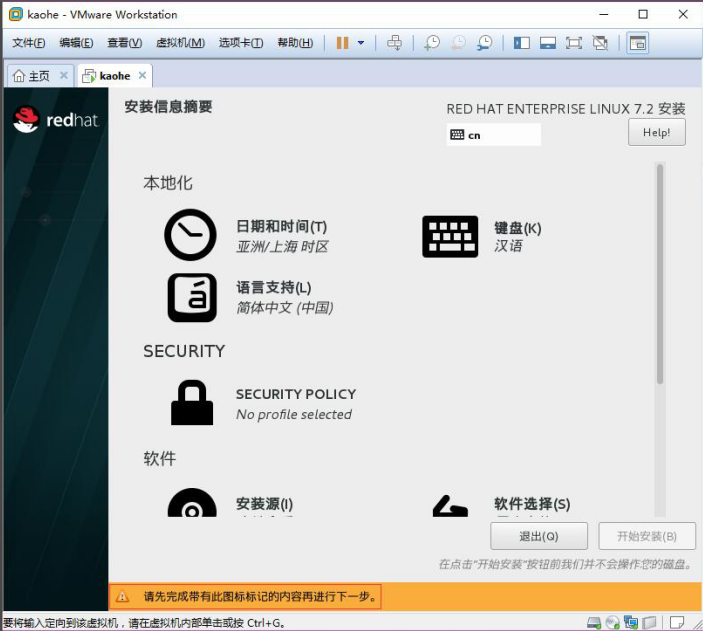Click the installer summary vertical scrollbar thumb
Image resolution: width=703 pixels, height=631 pixels.
pos(660,274)
